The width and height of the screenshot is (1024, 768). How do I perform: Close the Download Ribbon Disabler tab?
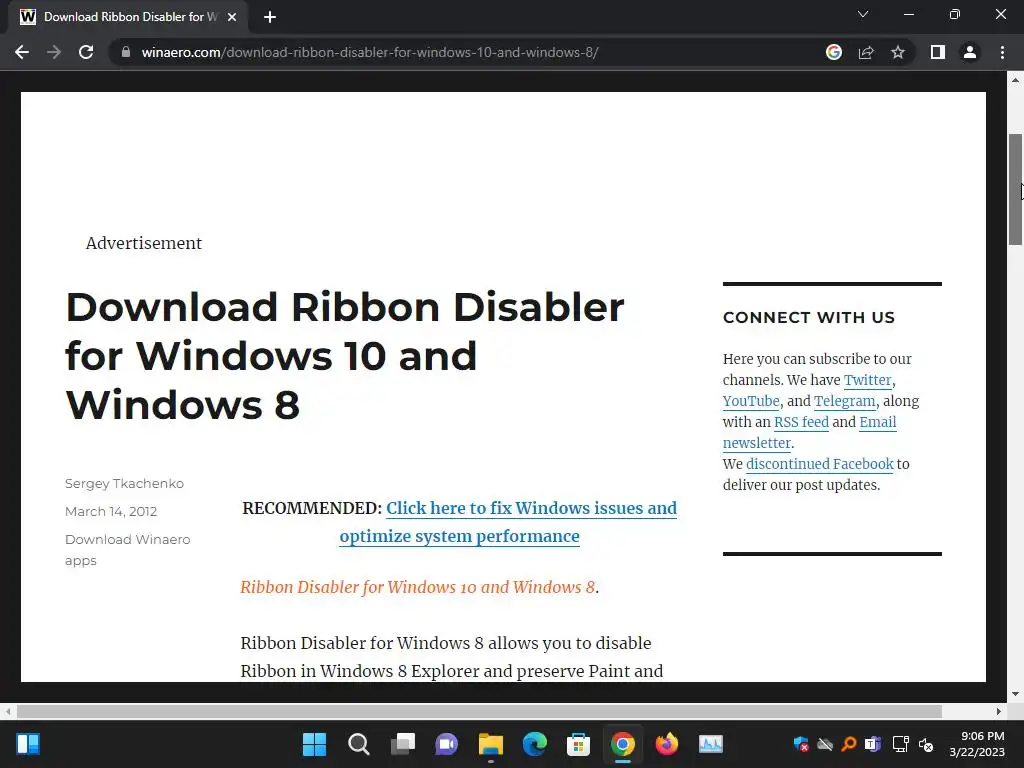coord(232,17)
